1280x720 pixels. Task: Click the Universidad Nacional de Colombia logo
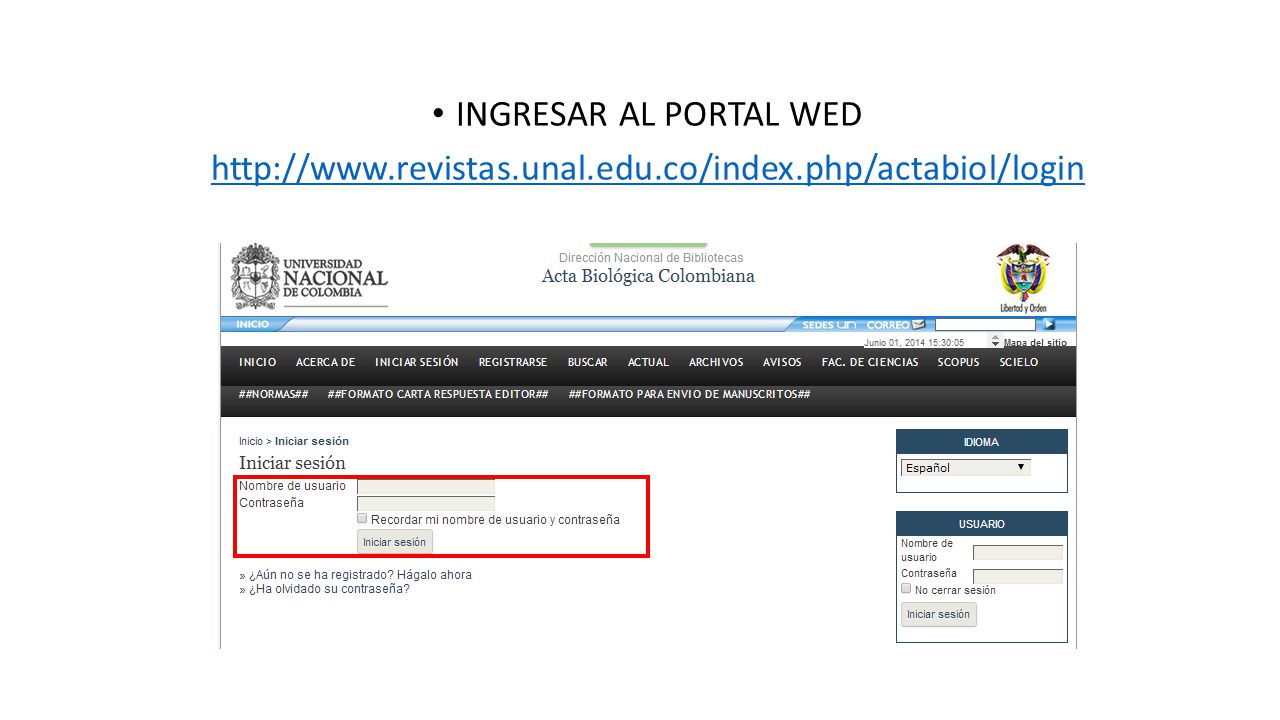click(x=309, y=276)
